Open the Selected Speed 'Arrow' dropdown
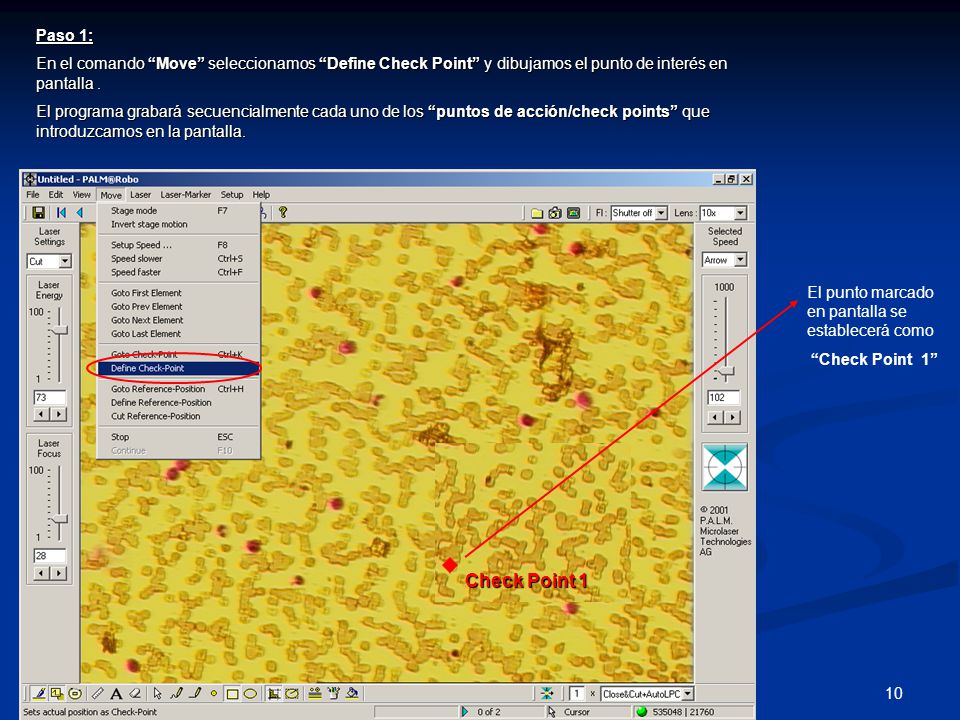 [741, 260]
